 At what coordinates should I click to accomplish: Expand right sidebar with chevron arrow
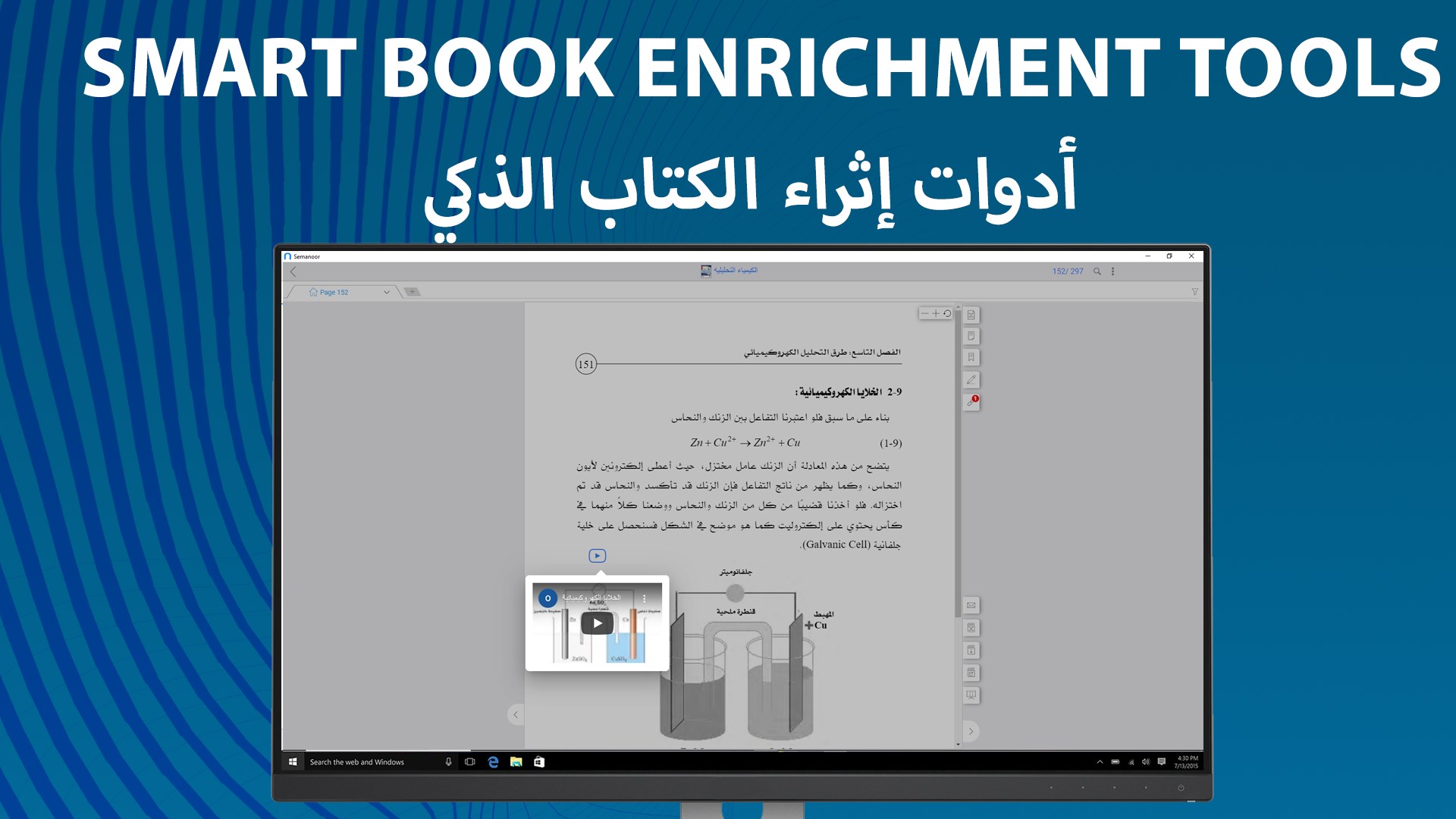(x=971, y=731)
